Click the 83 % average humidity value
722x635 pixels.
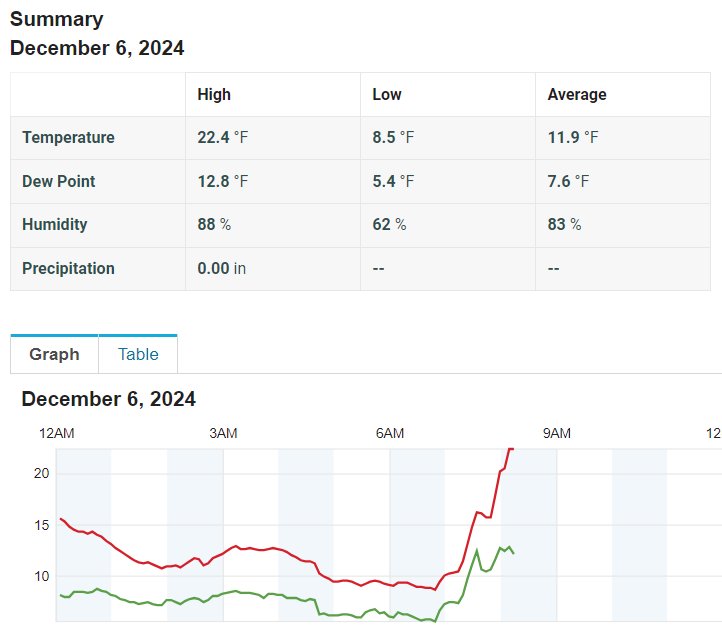pyautogui.click(x=564, y=224)
